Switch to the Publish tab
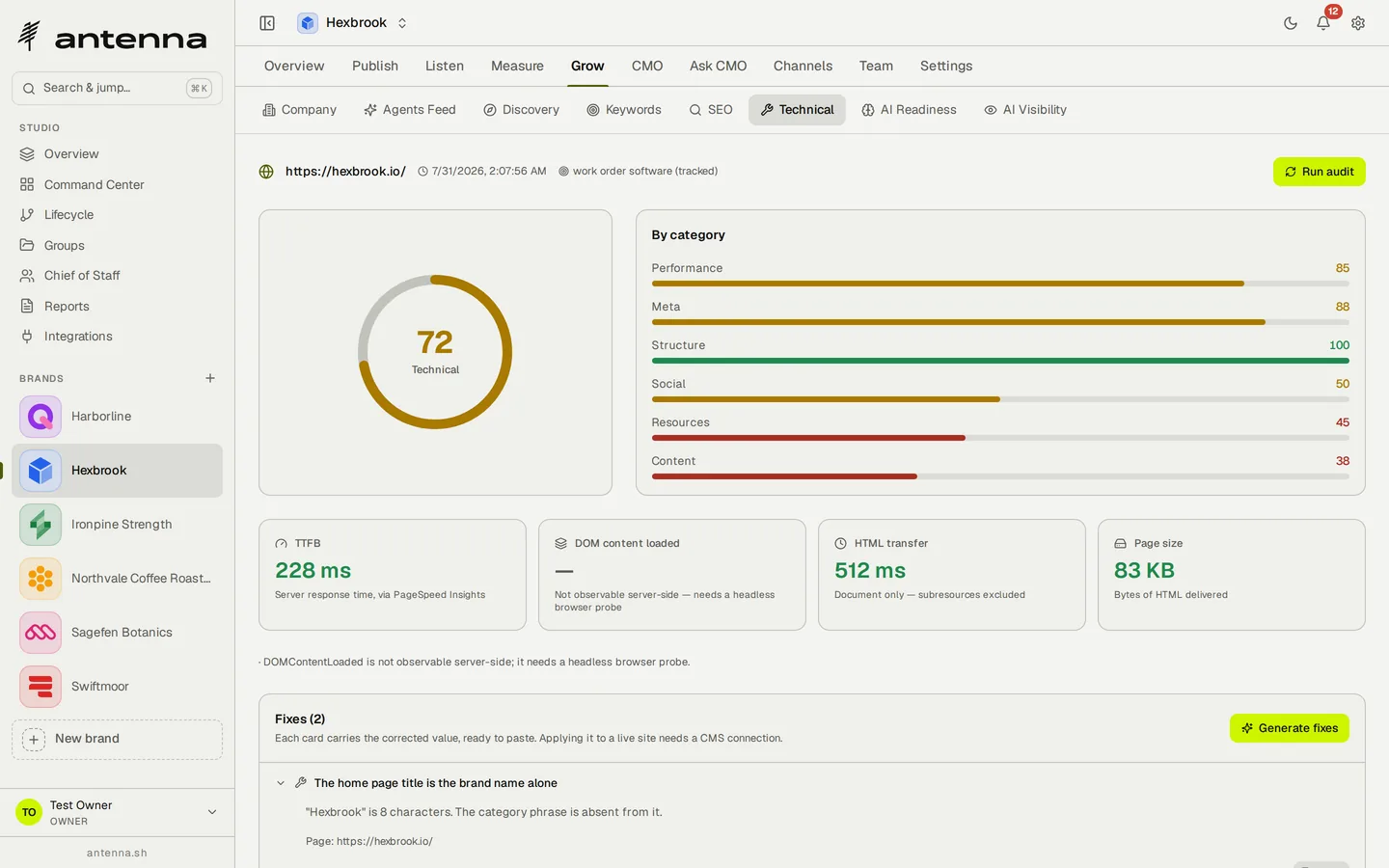 (375, 66)
